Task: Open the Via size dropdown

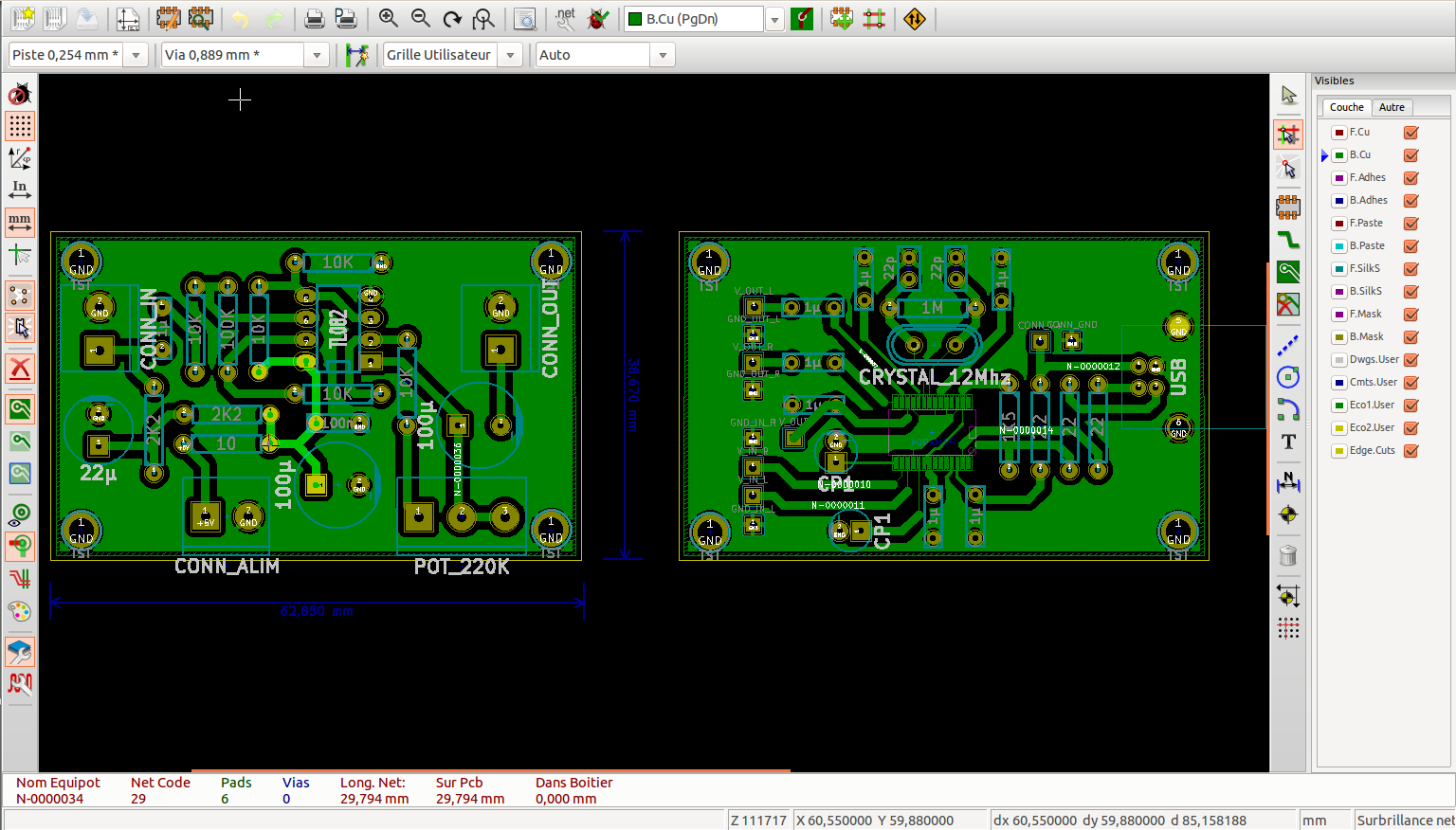Action: [317, 55]
